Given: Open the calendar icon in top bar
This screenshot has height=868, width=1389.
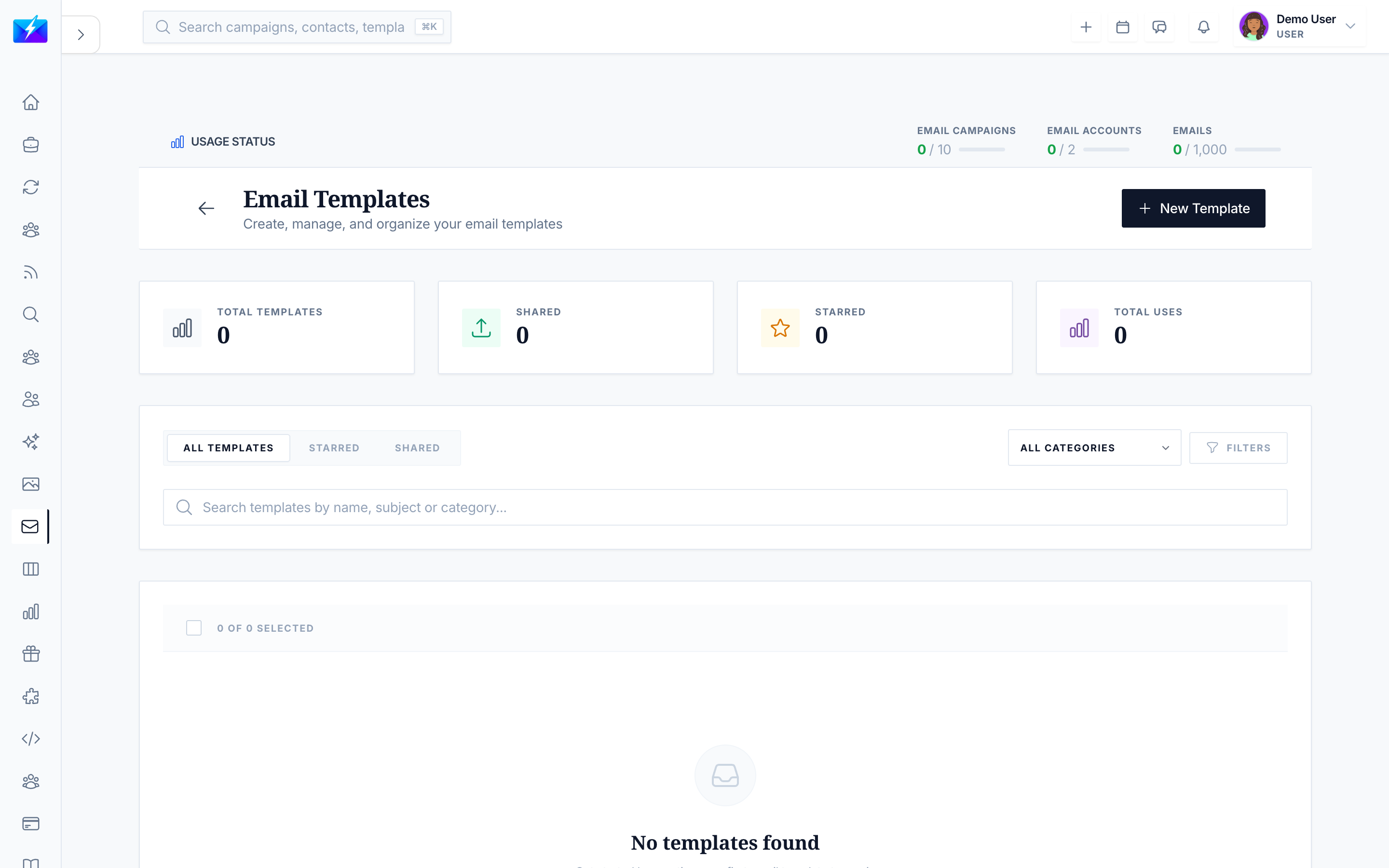Looking at the screenshot, I should click(1123, 27).
